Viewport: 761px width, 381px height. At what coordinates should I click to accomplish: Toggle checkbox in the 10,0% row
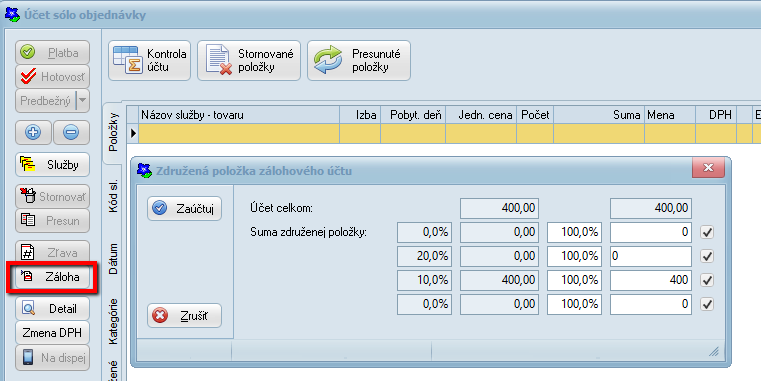click(x=707, y=280)
